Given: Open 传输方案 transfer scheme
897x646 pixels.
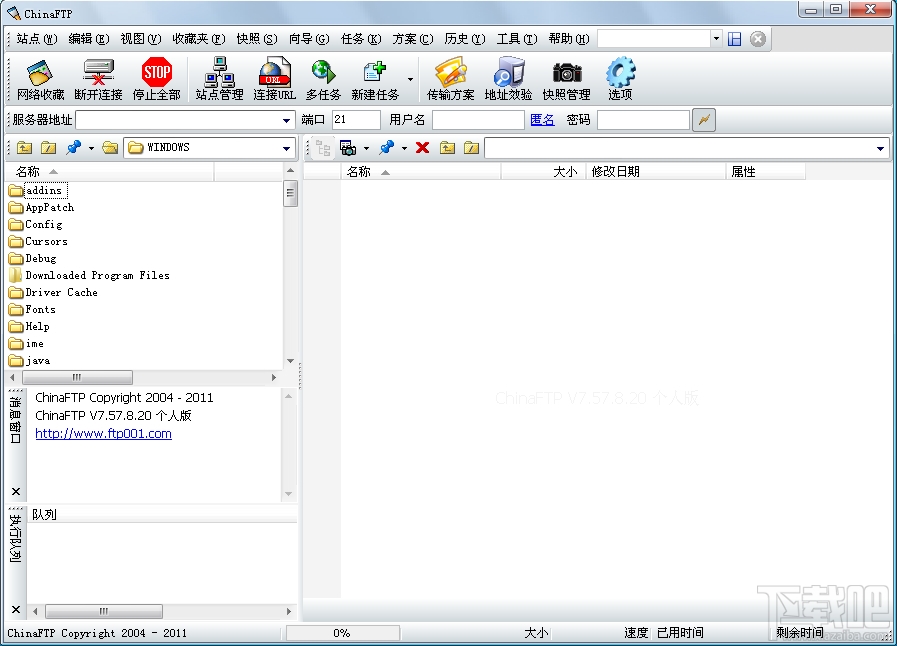Looking at the screenshot, I should tap(451, 80).
